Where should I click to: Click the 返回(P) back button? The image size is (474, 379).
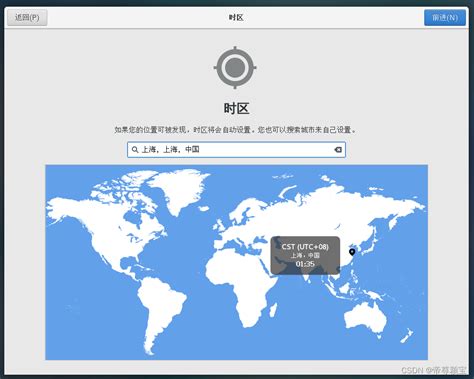tap(27, 18)
